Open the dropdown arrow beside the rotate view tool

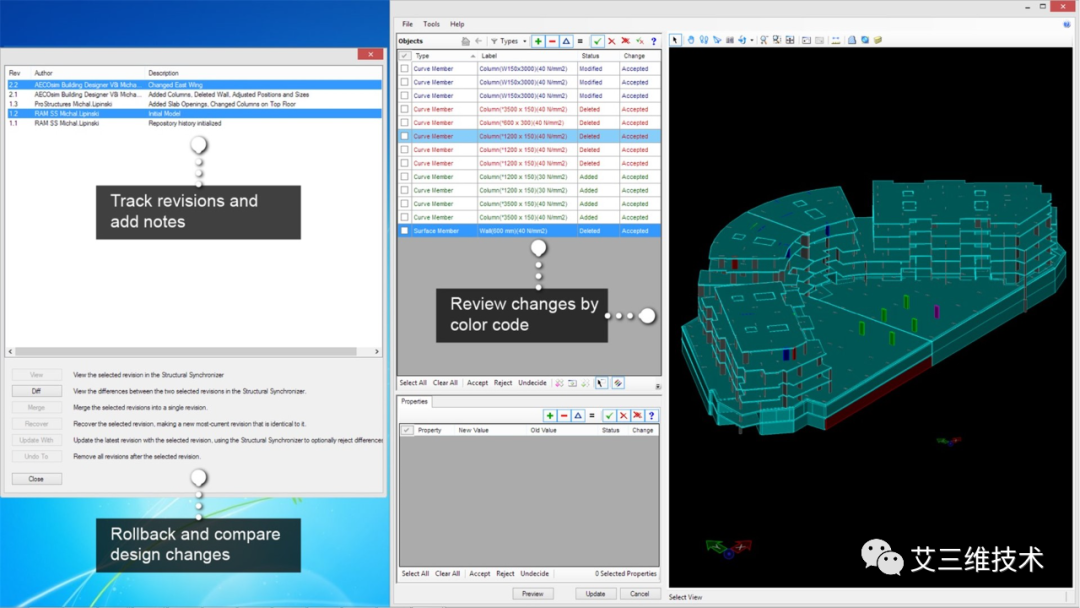pos(751,40)
